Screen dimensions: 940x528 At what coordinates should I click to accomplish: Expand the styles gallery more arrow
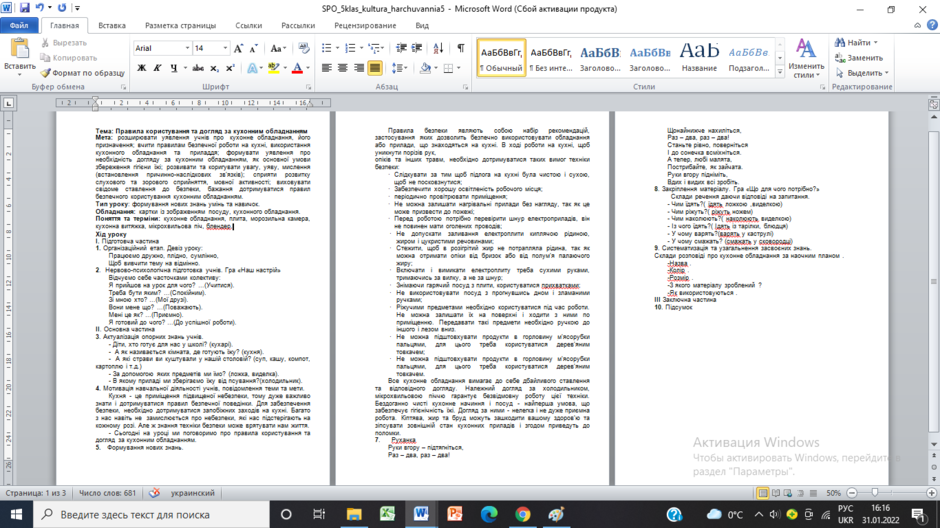click(x=780, y=72)
